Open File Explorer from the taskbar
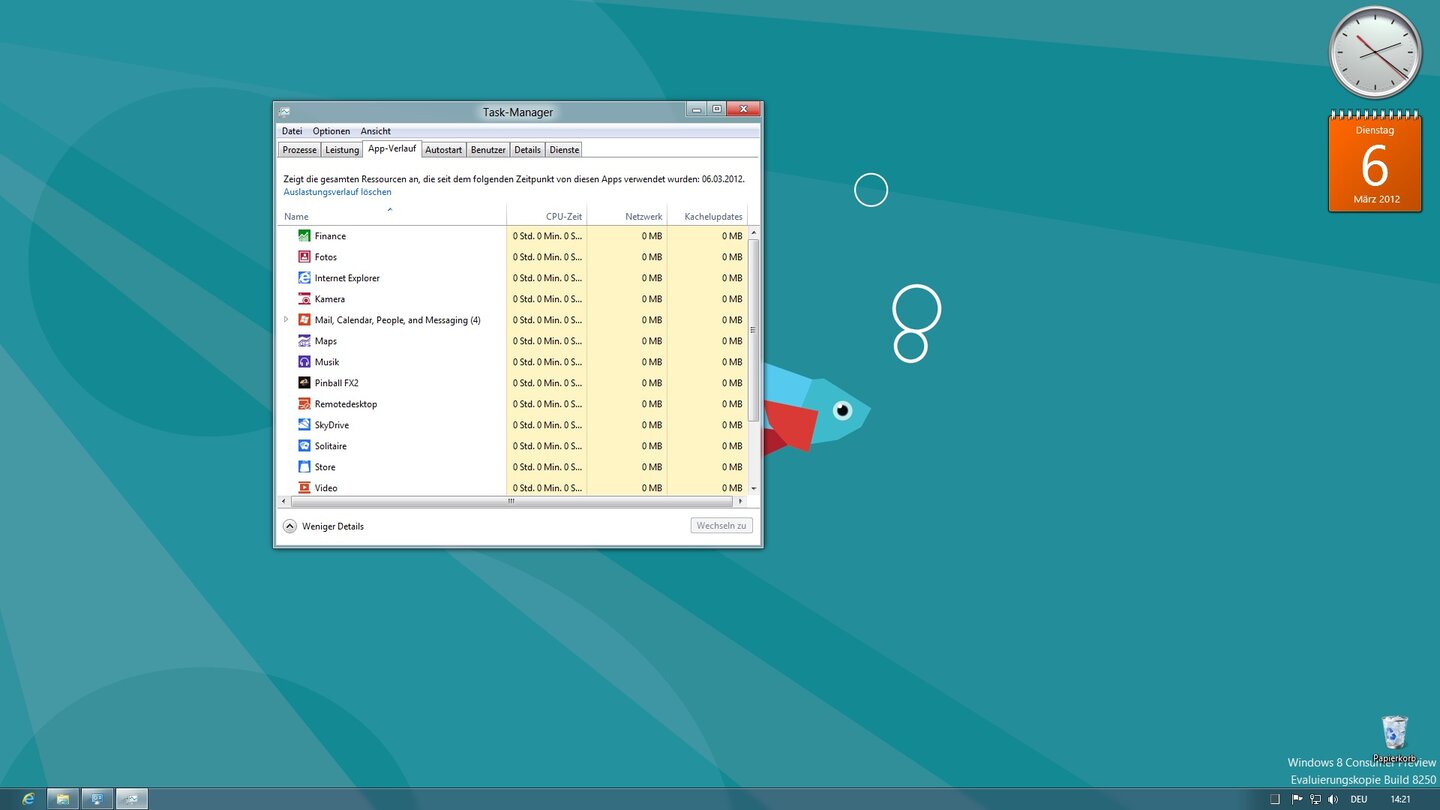The height and width of the screenshot is (810, 1440). pyautogui.click(x=63, y=799)
